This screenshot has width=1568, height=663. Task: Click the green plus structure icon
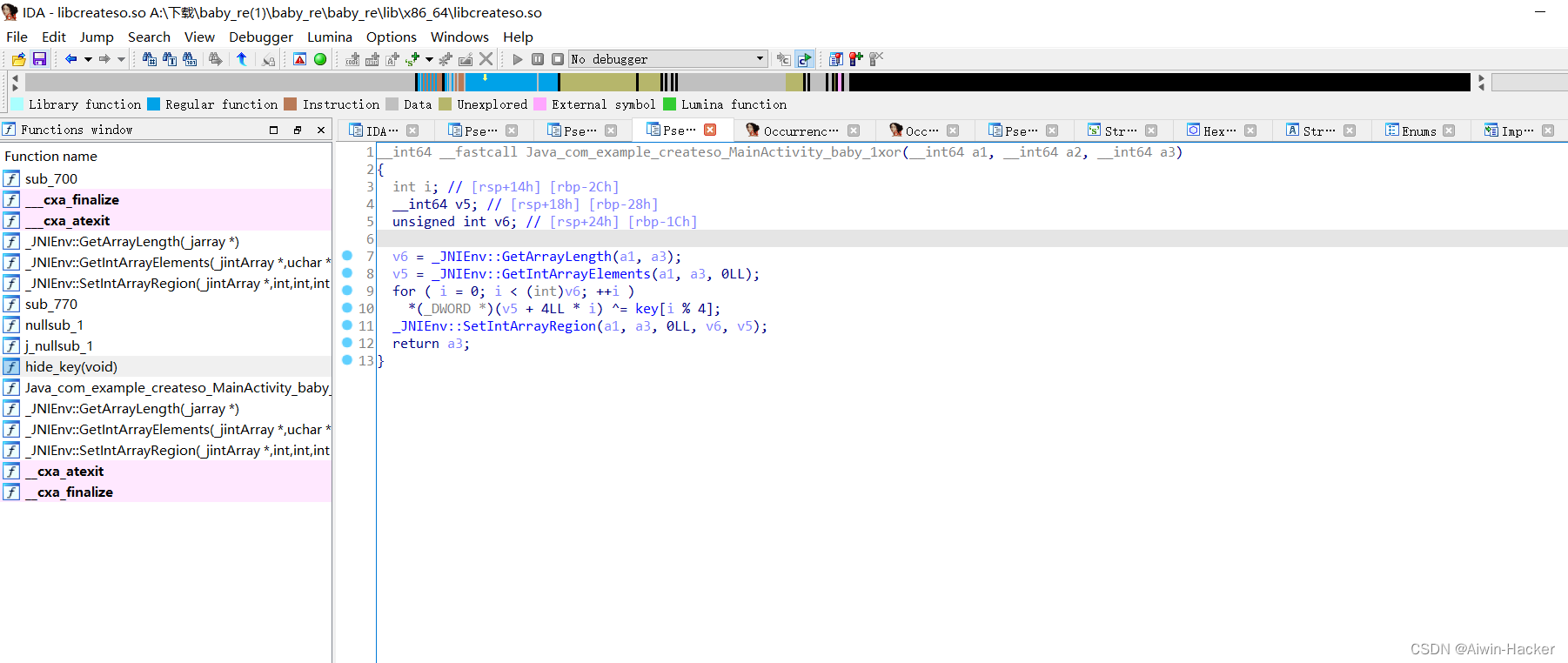(x=412, y=59)
